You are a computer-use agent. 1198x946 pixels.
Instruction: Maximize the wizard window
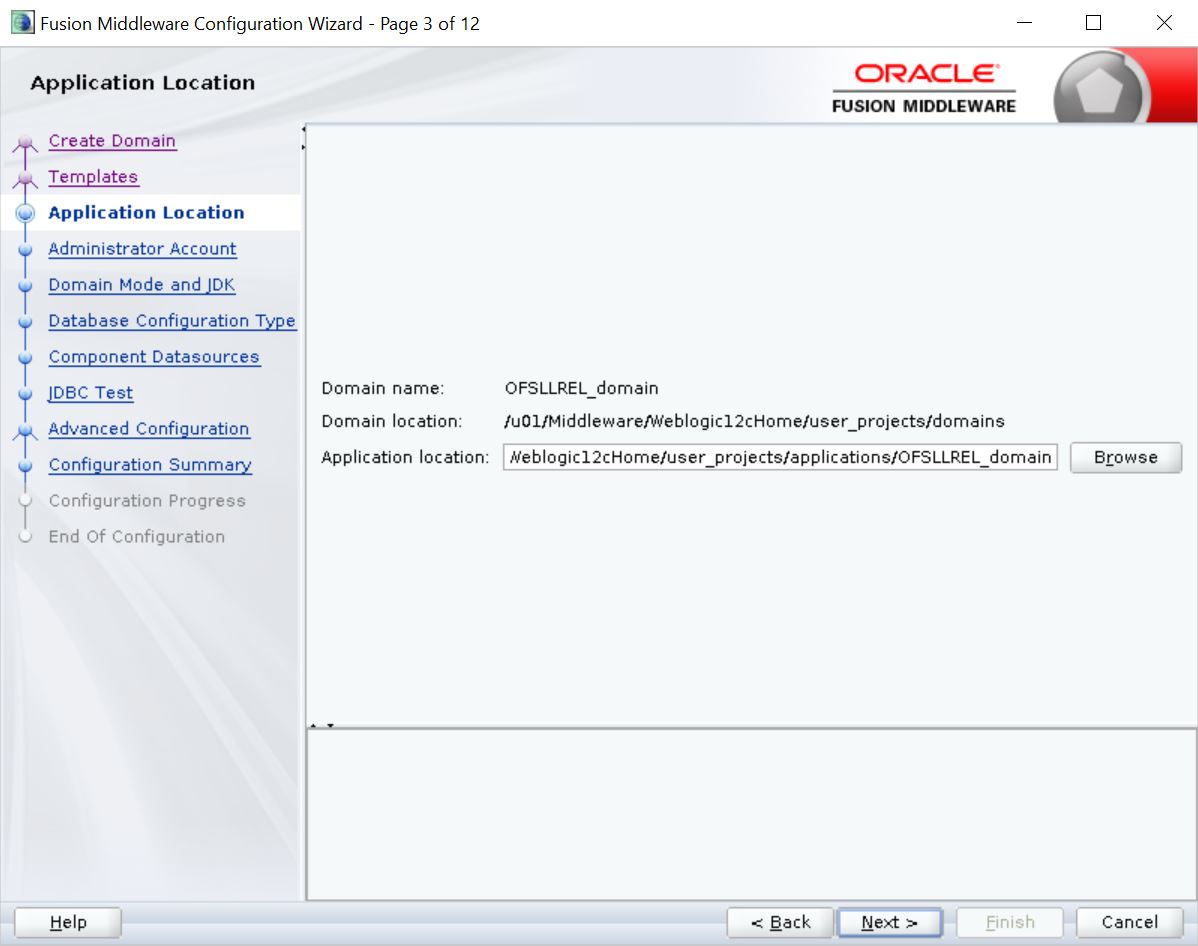click(1093, 23)
